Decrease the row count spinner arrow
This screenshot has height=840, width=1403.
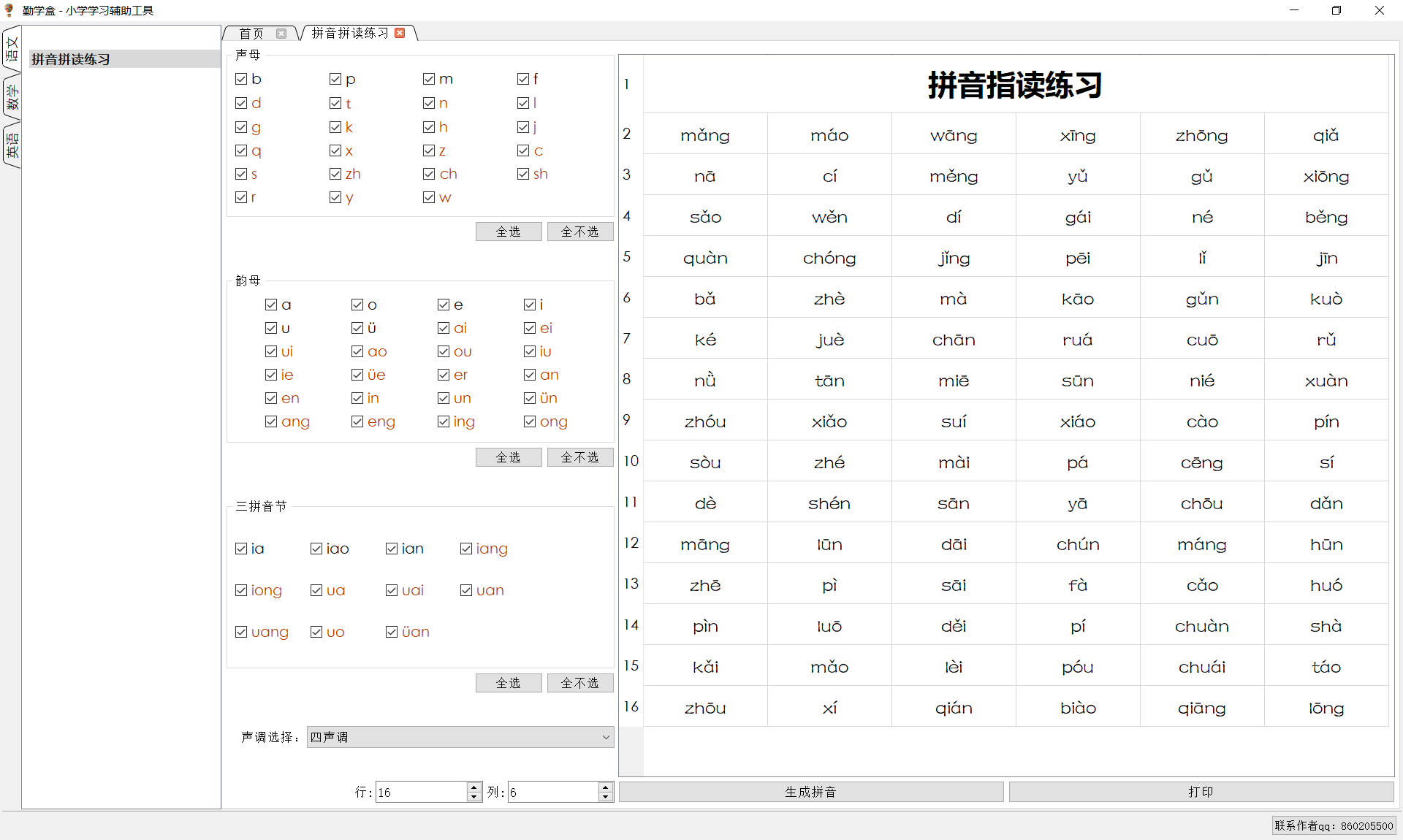[x=474, y=797]
